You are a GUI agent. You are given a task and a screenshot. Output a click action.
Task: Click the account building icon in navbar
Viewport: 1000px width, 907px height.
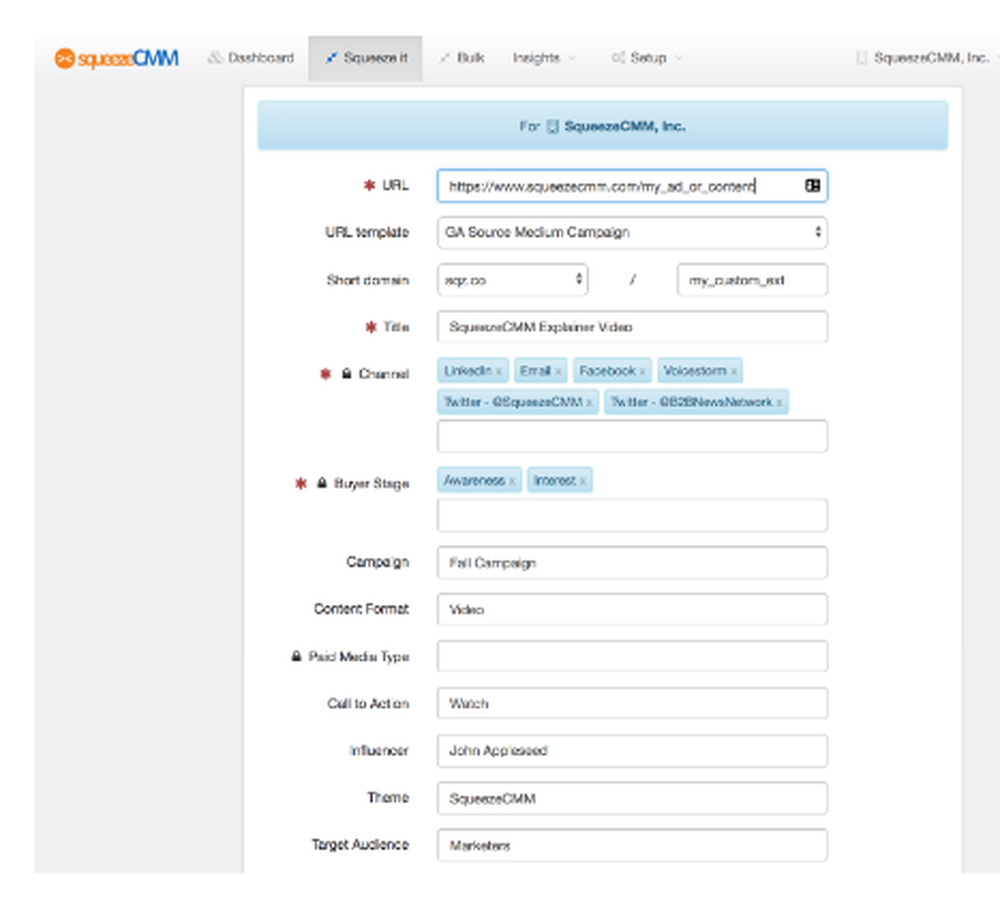[862, 58]
